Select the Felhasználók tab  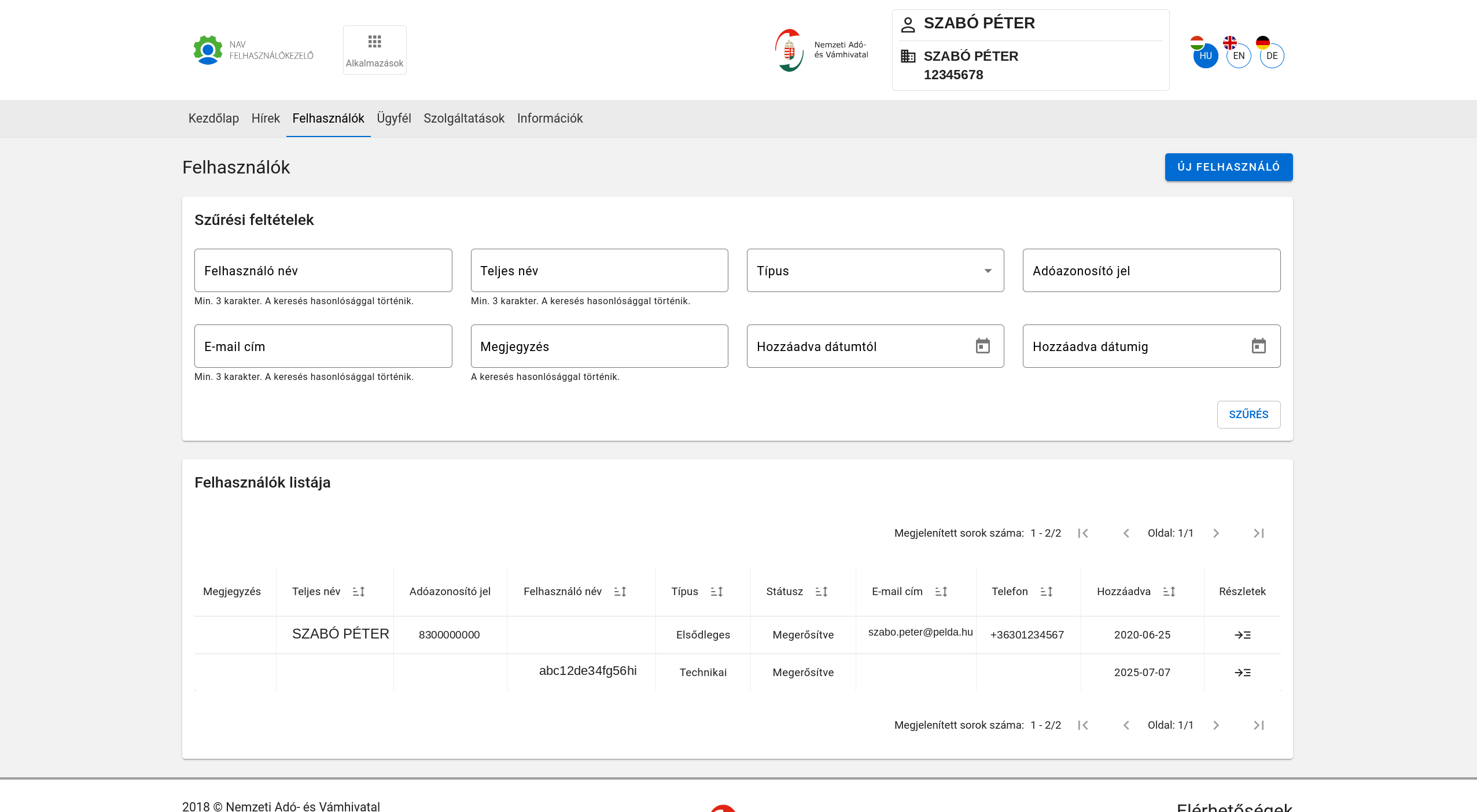point(328,119)
